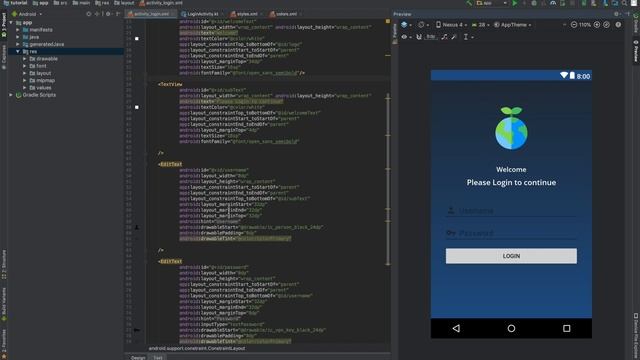
Task: Tap the back navigation icon in the phone preview
Action: [x=456, y=328]
